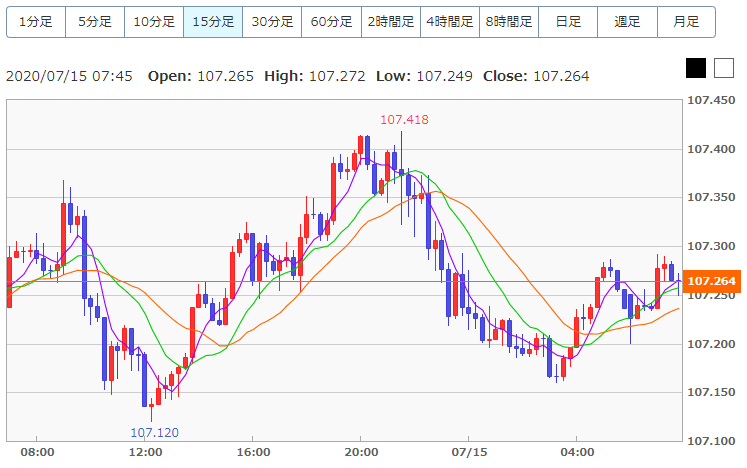
Task: Click the Low: 107.249 value
Action: tap(424, 76)
